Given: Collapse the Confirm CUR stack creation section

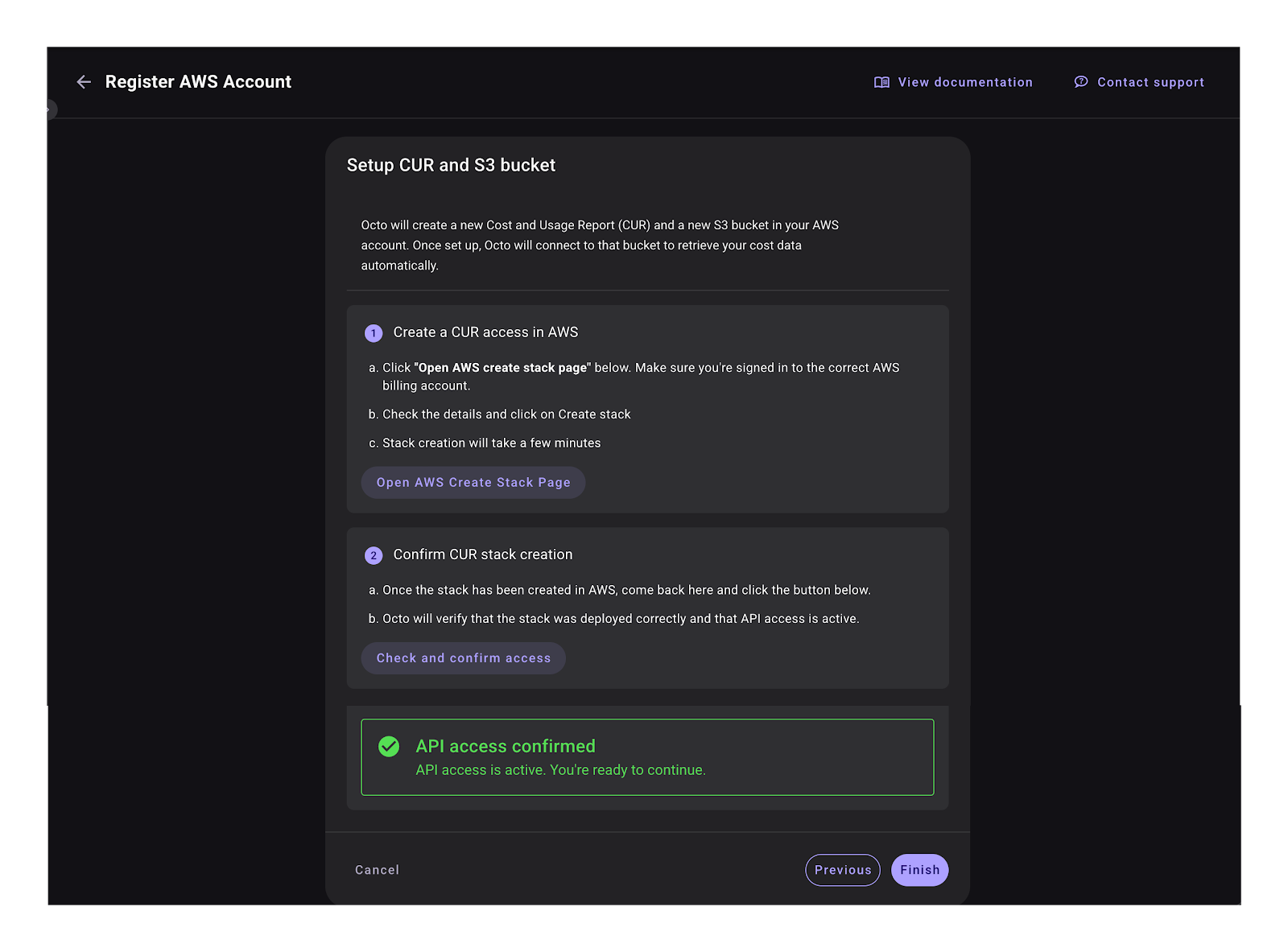Looking at the screenshot, I should (x=481, y=554).
